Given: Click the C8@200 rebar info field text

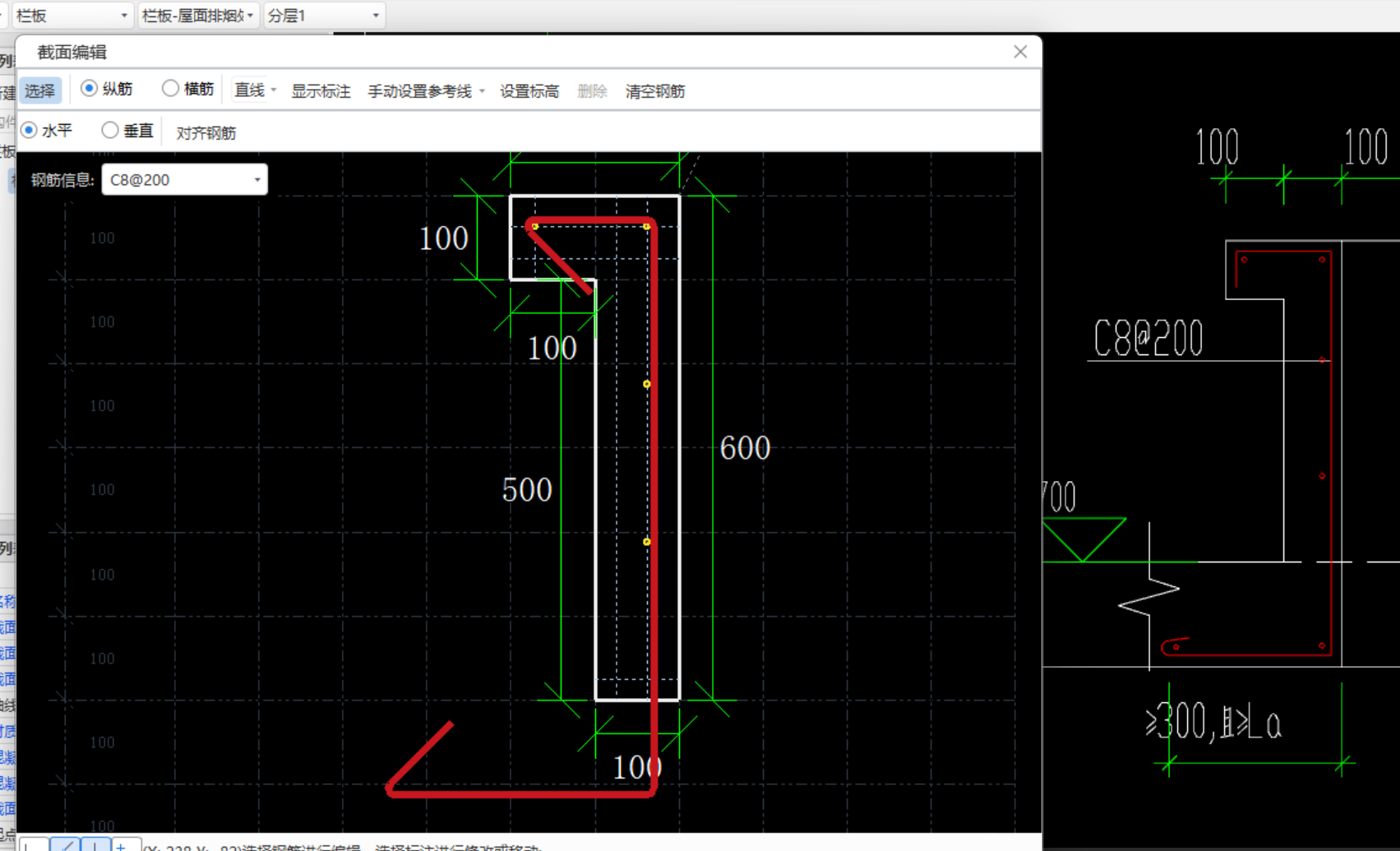Looking at the screenshot, I should (x=140, y=179).
